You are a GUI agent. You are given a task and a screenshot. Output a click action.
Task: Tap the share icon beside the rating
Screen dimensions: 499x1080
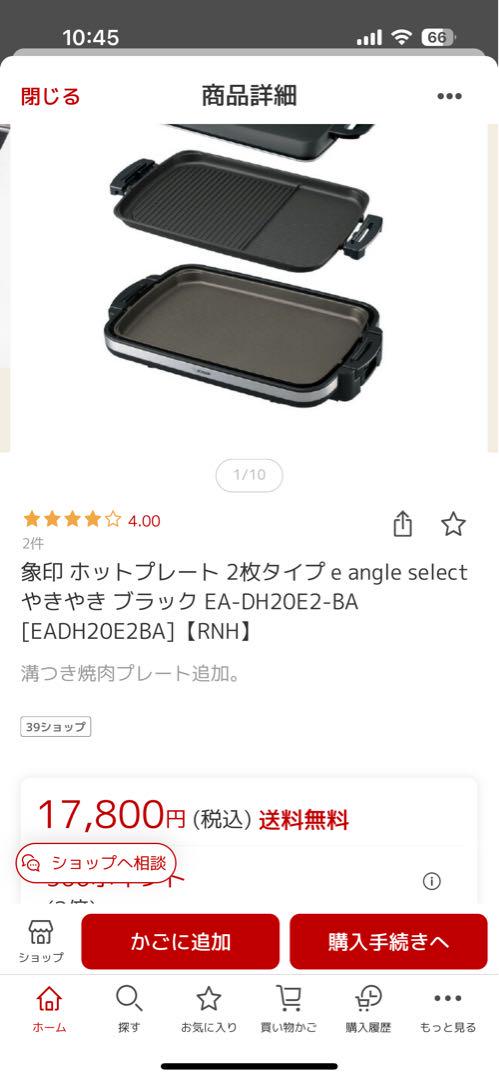(x=403, y=525)
